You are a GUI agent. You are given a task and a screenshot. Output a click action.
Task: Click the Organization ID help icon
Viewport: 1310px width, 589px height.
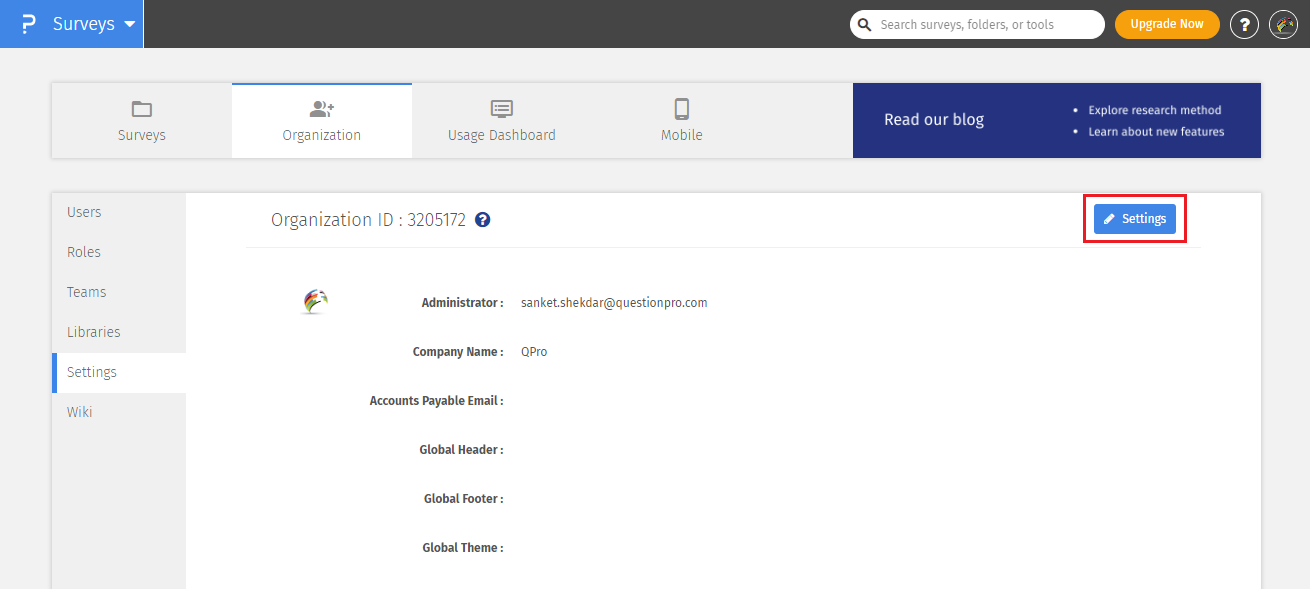483,220
